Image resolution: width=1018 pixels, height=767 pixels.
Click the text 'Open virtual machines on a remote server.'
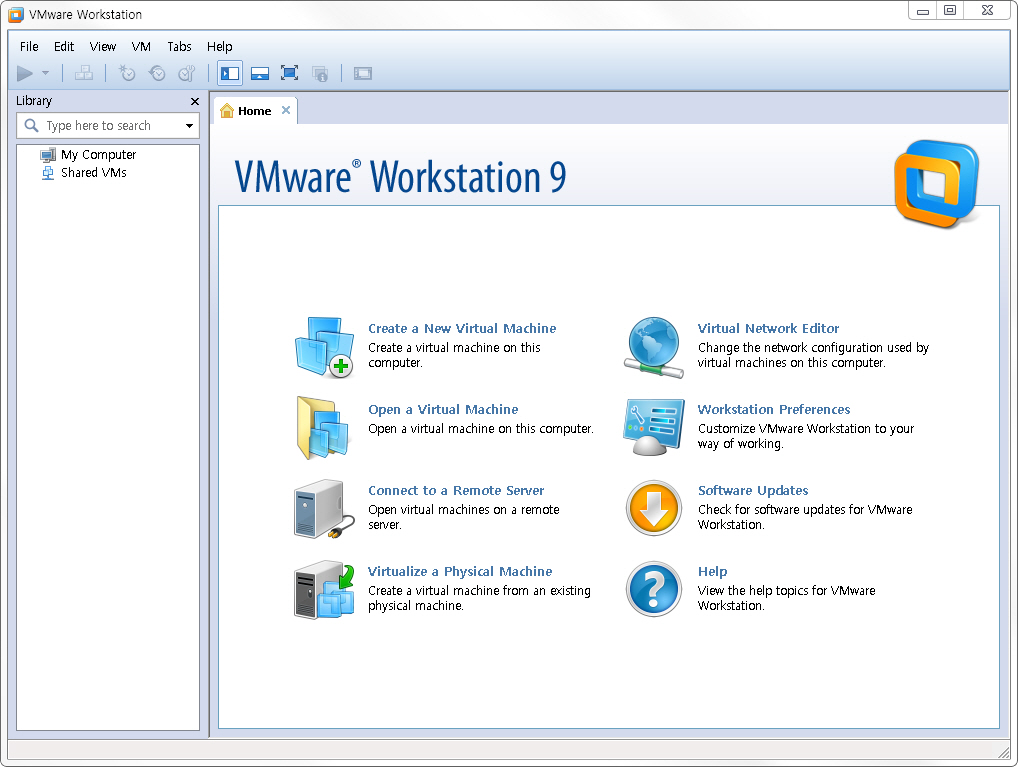(x=464, y=517)
